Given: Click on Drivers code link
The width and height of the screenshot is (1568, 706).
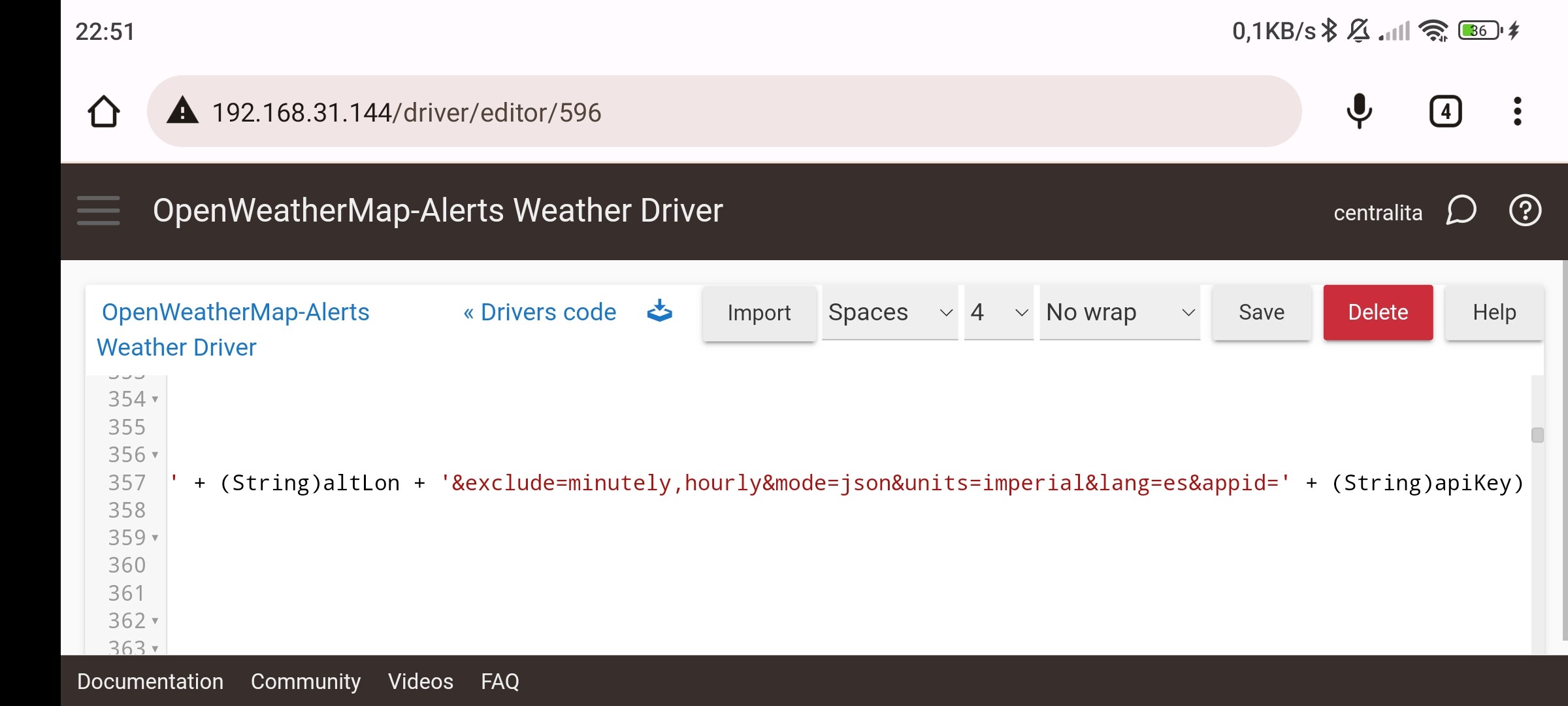Looking at the screenshot, I should pos(540,311).
